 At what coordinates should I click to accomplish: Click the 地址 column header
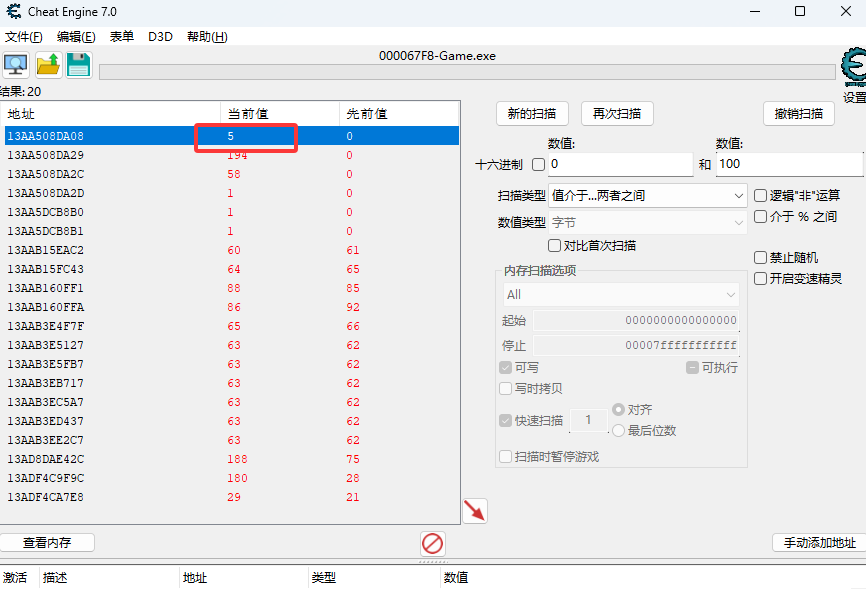[x=110, y=114]
